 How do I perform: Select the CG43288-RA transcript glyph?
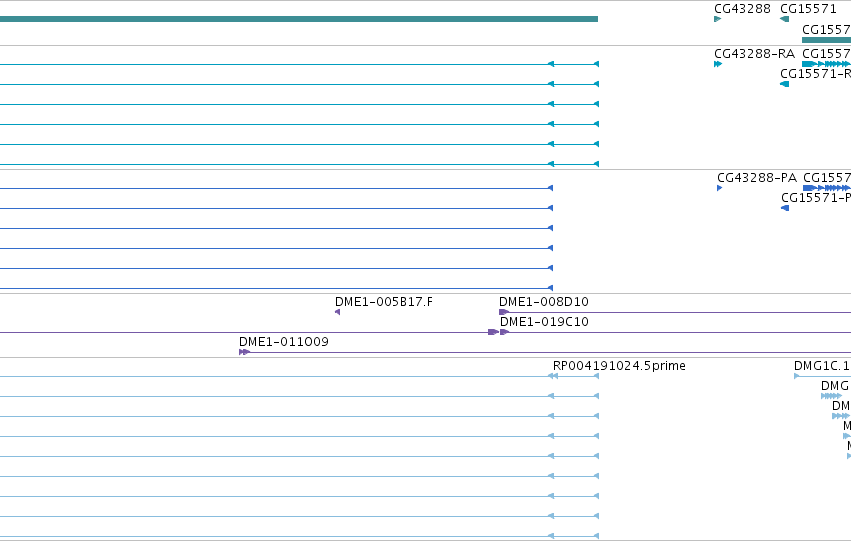[718, 64]
